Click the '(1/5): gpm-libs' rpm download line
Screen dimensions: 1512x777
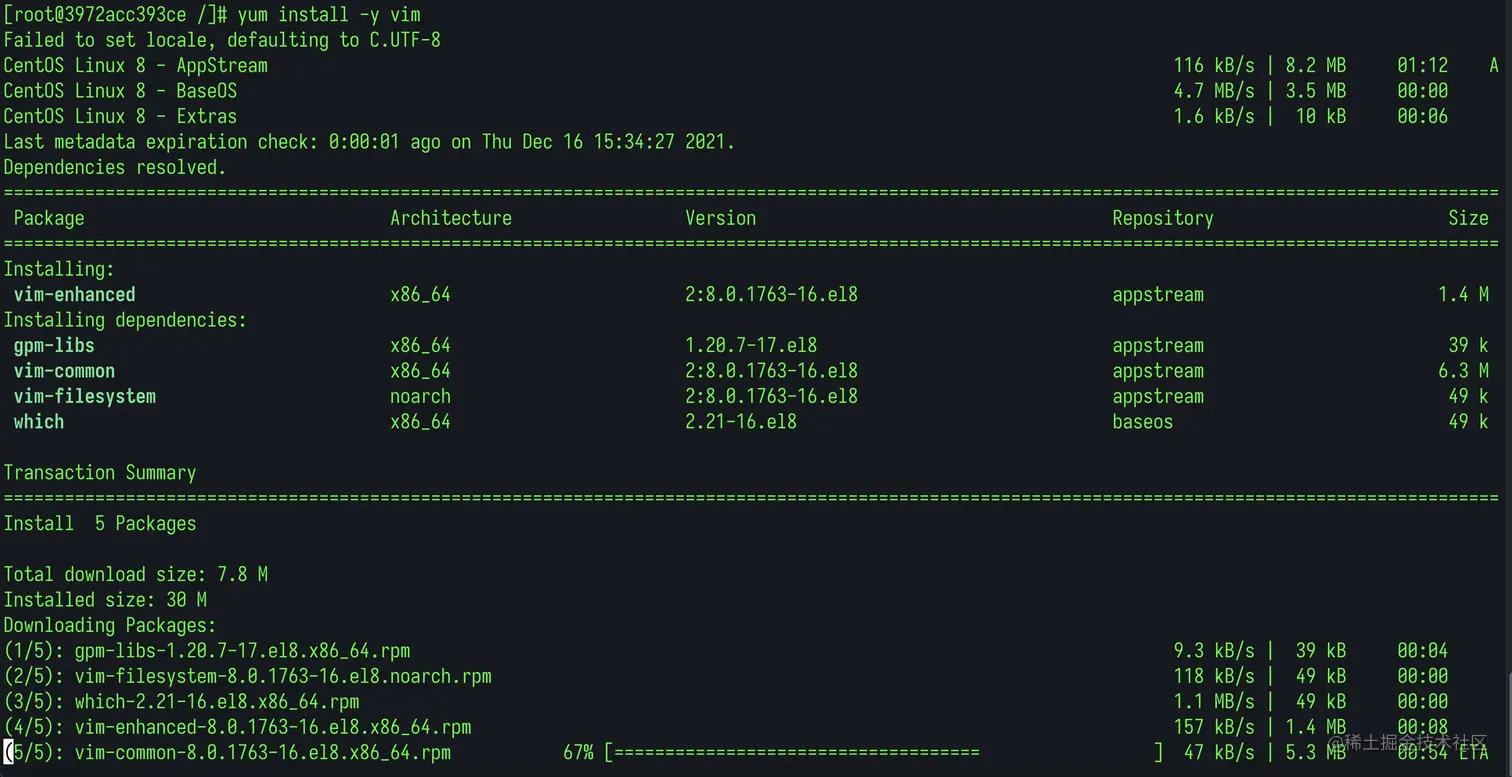coord(207,651)
